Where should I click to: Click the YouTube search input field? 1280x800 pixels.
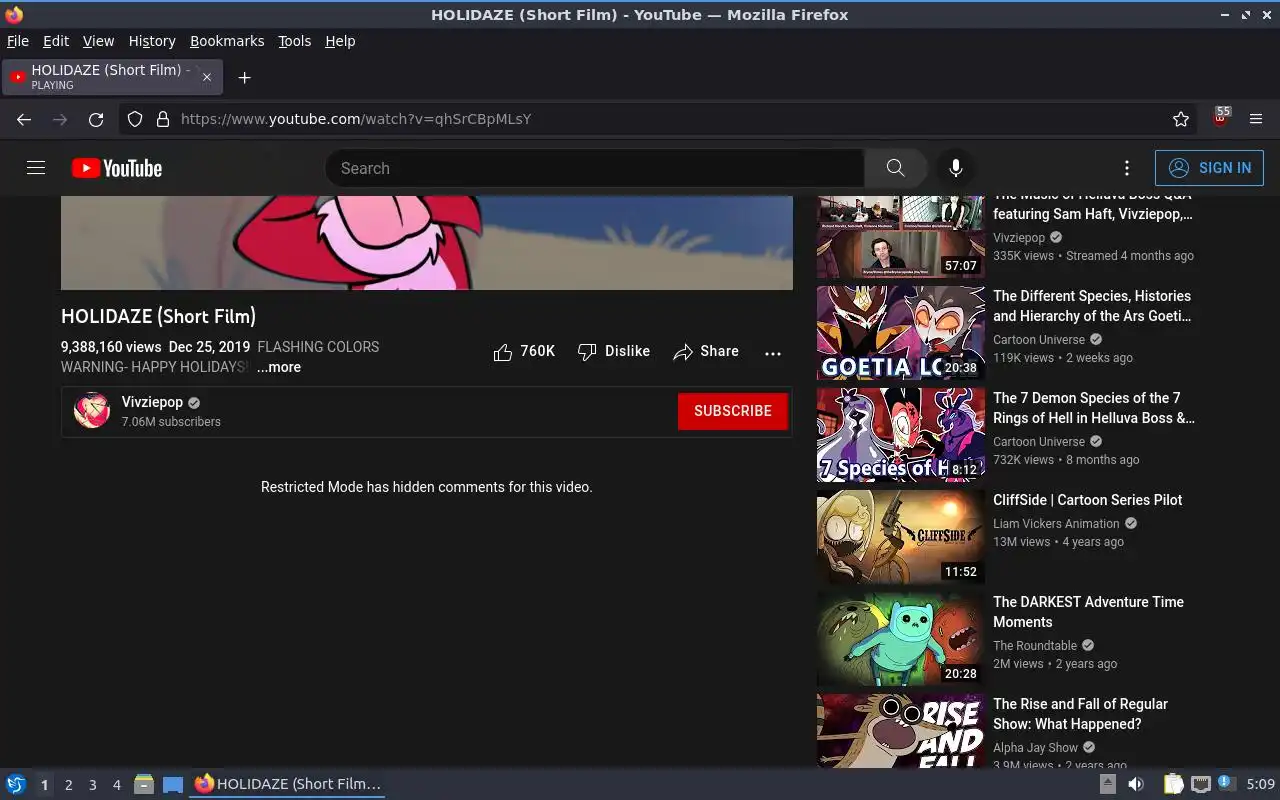(x=595, y=168)
